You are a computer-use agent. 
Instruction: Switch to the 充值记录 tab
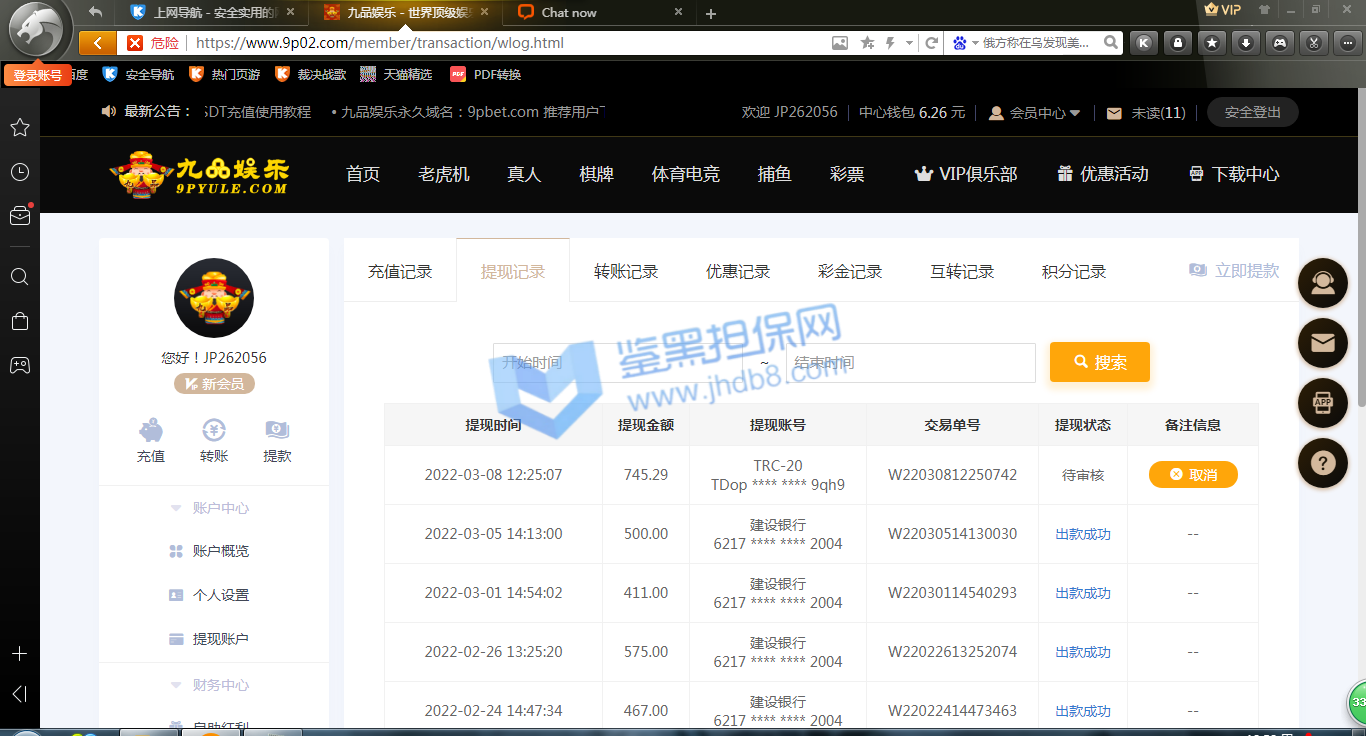400,271
